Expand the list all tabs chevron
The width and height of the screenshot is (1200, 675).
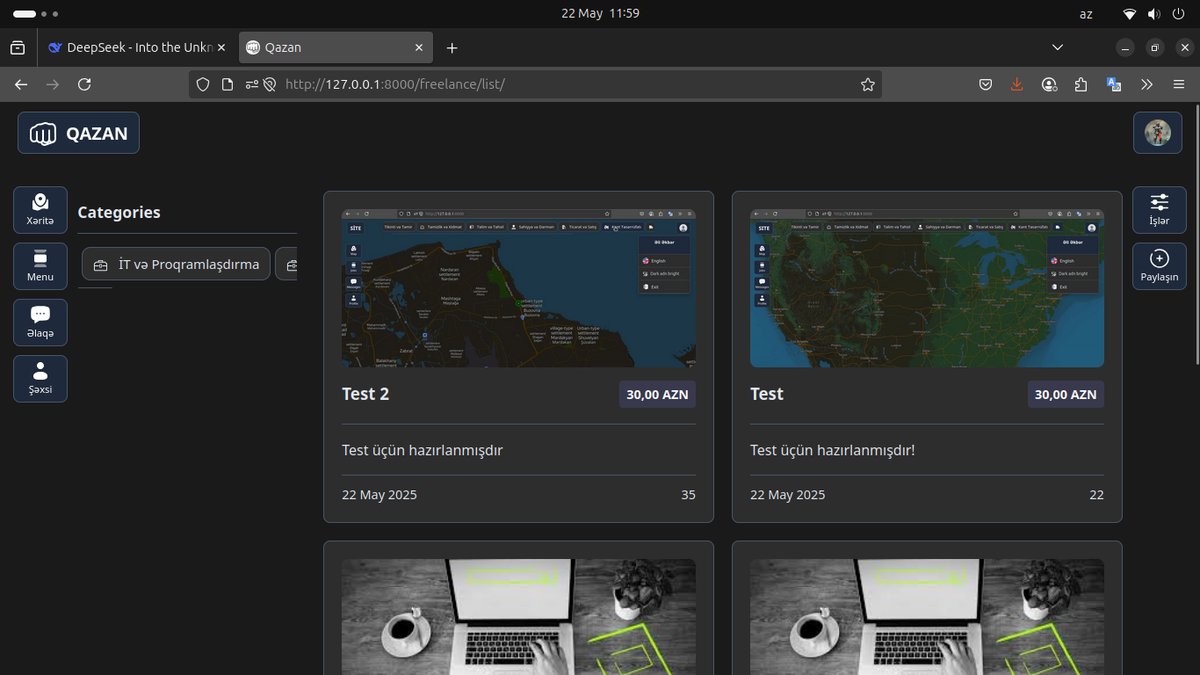click(1058, 47)
